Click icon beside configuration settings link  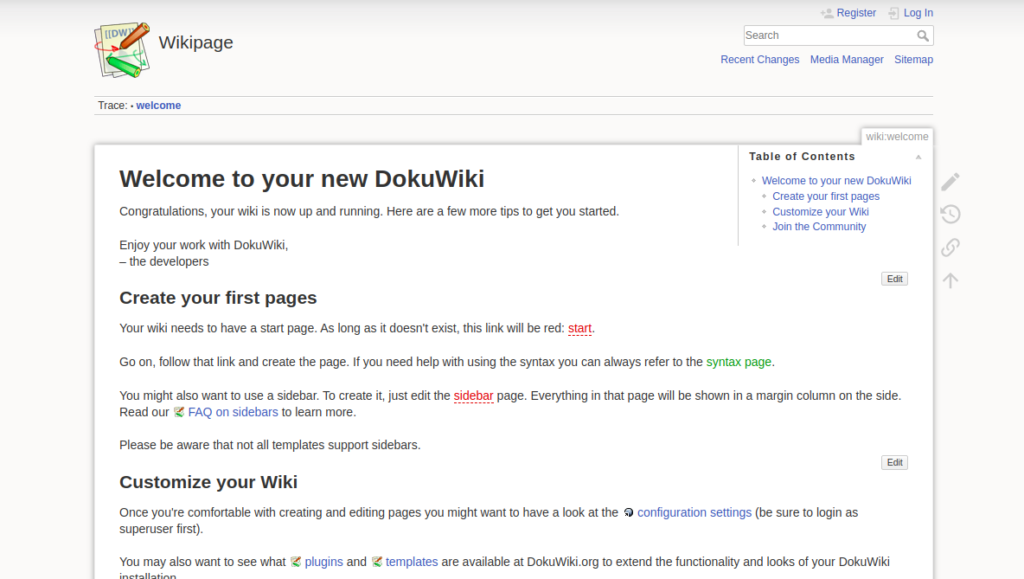(x=628, y=512)
